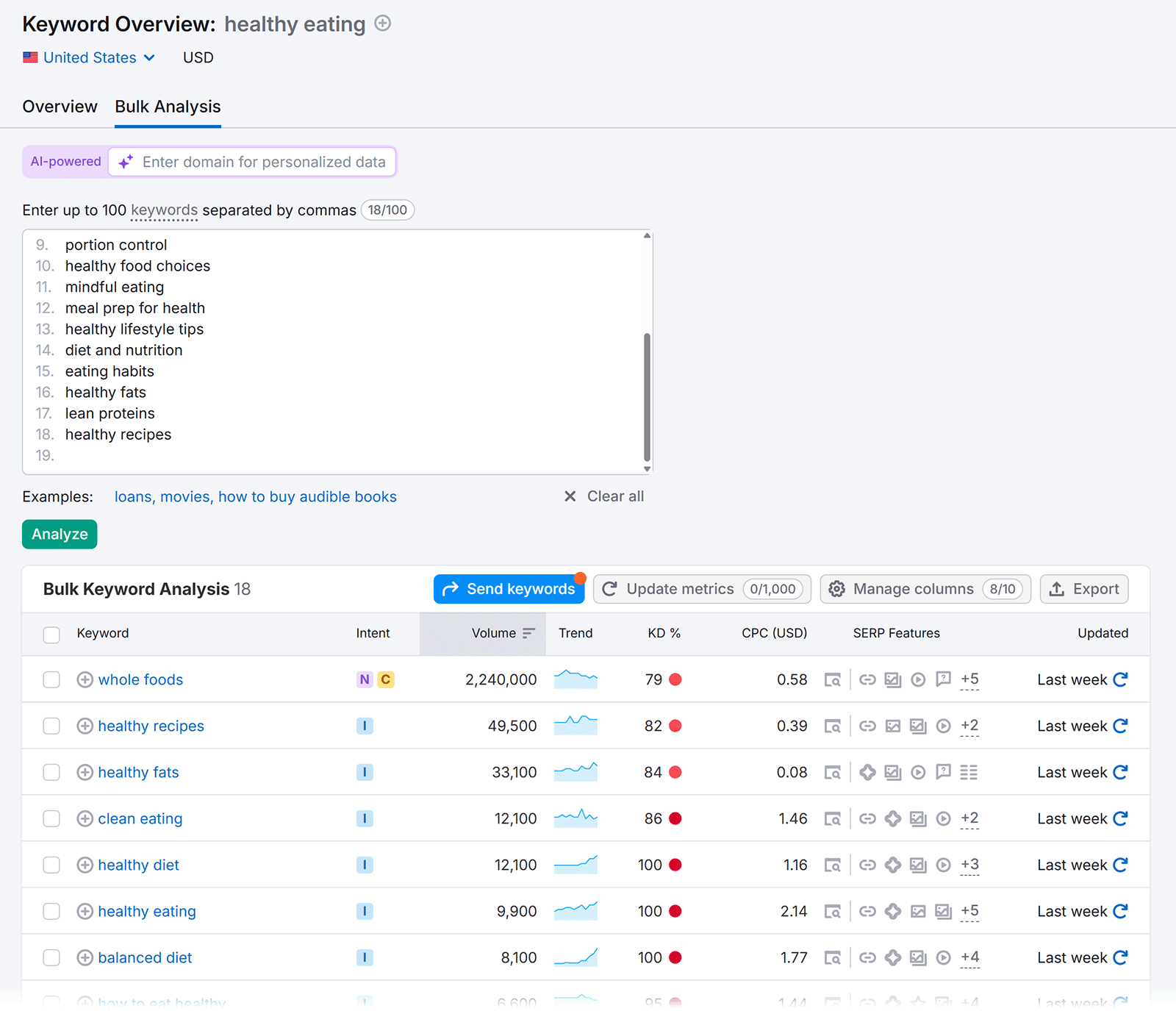Check the checkbox for the whole foods row
The height and width of the screenshot is (1011, 1176).
pos(51,679)
